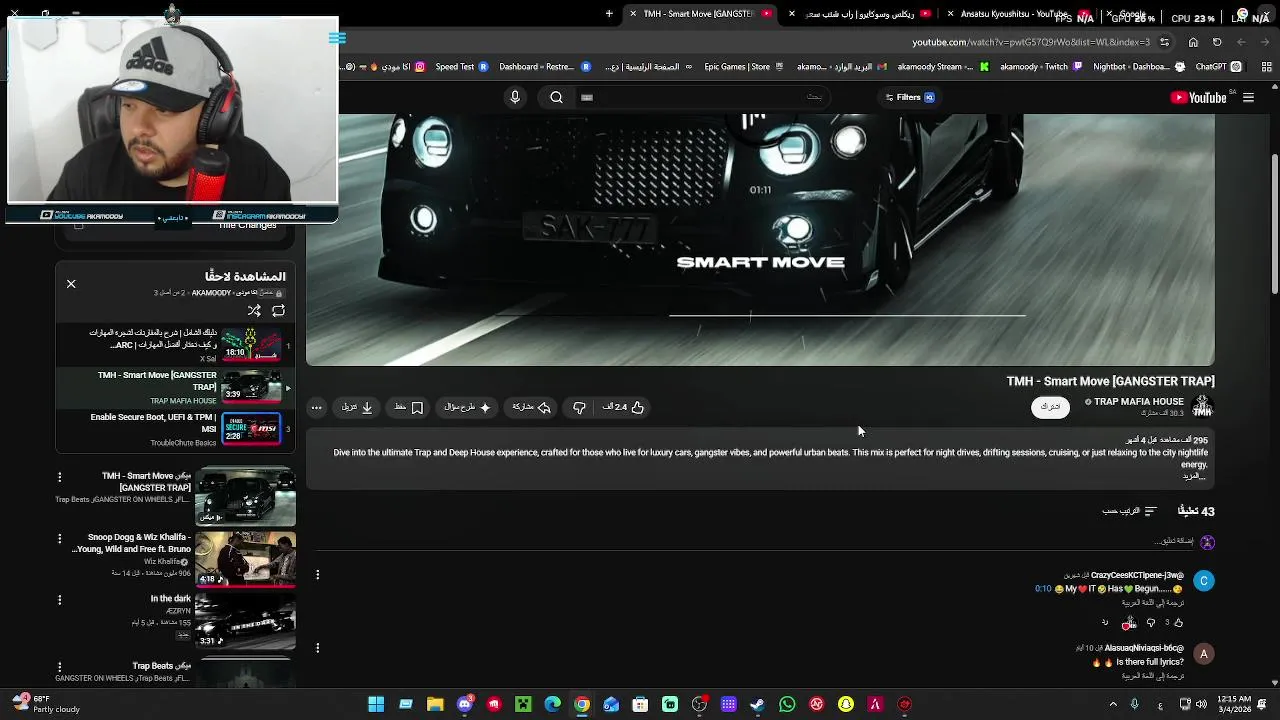Like the TMH Smart Move video

(623, 407)
